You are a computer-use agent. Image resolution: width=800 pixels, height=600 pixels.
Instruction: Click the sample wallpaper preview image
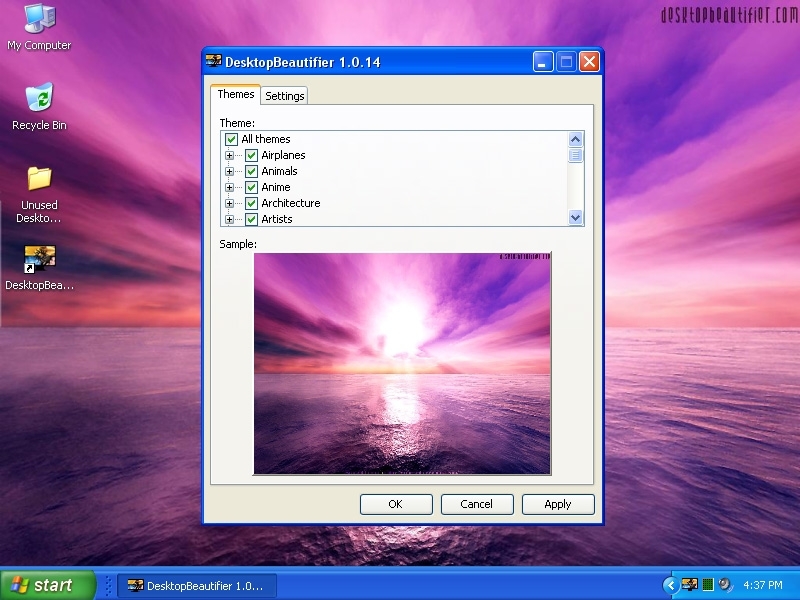click(402, 363)
